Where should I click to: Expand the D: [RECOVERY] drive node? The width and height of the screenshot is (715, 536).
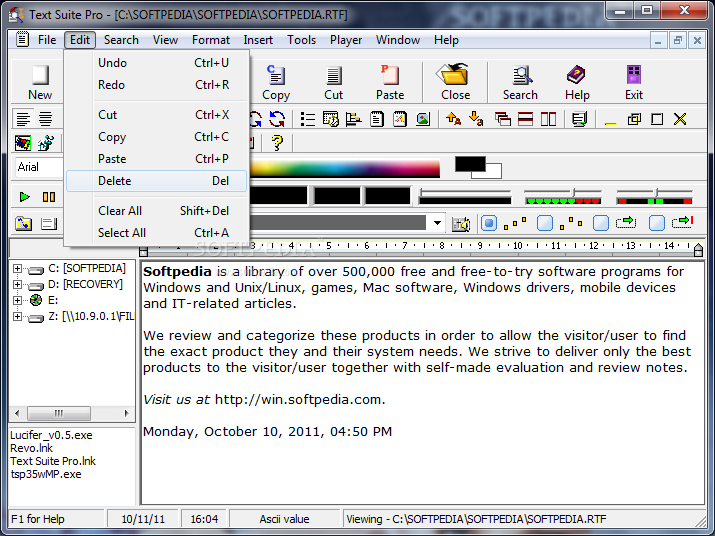coord(17,284)
